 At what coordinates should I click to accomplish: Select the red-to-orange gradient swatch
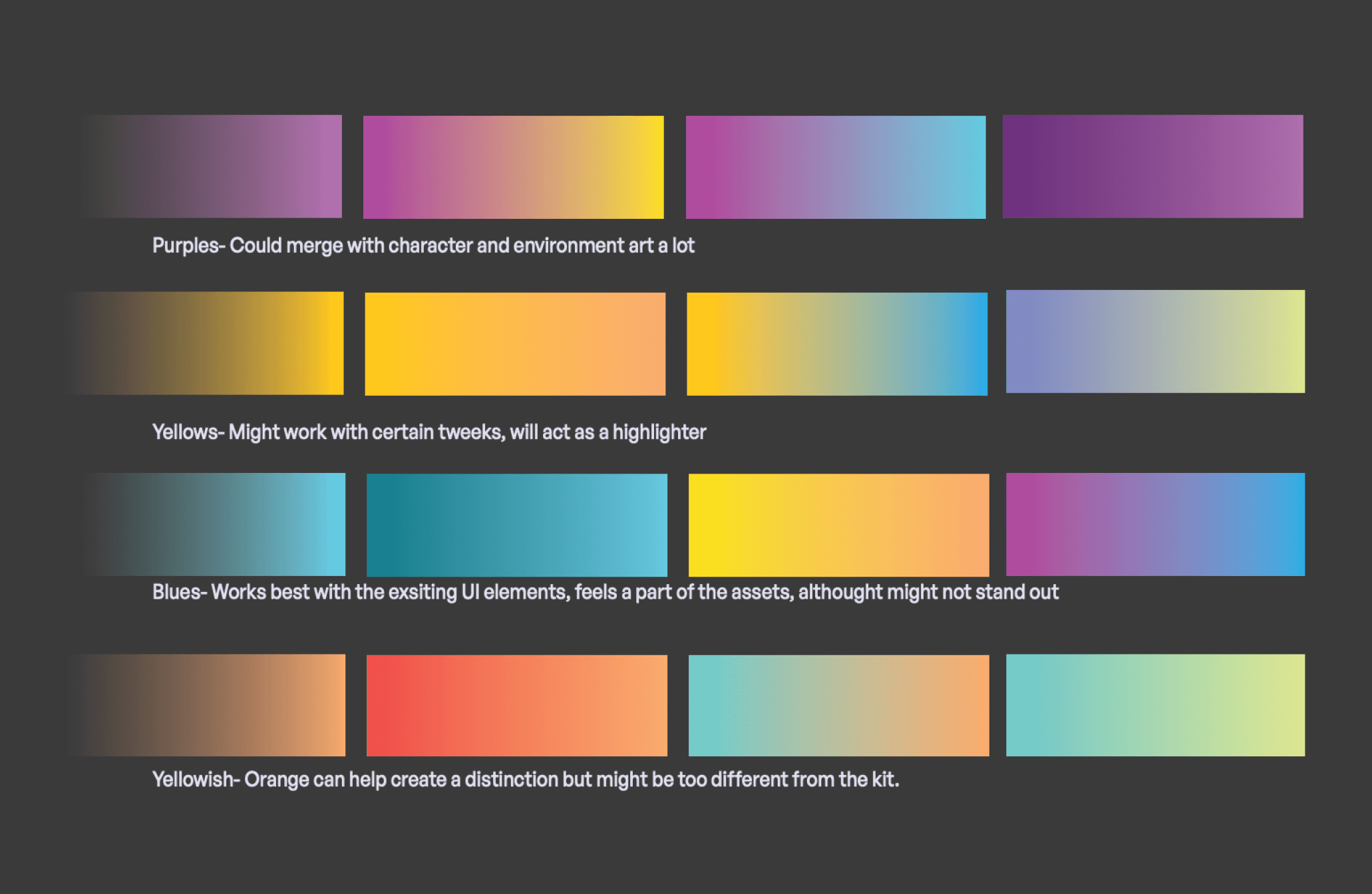coord(516,705)
